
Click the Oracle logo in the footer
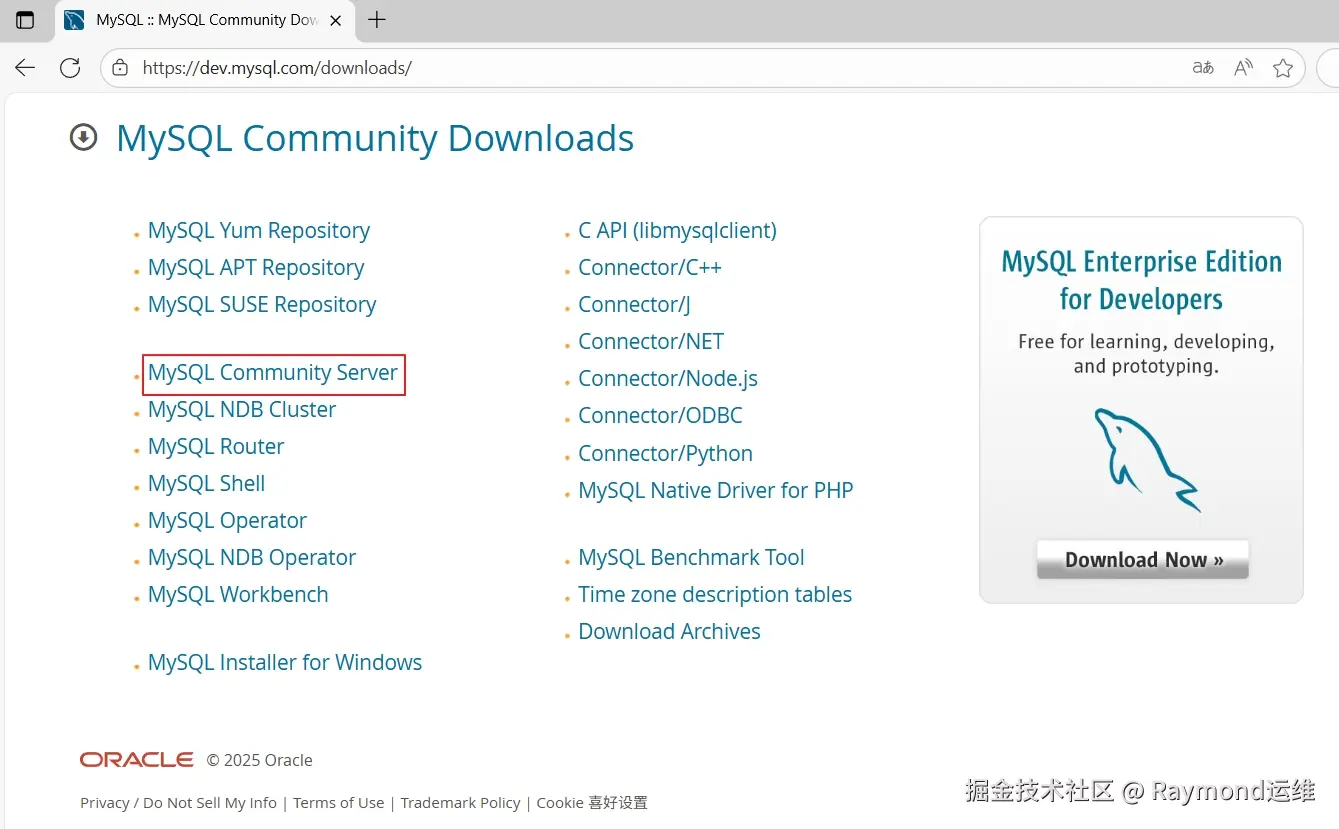click(137, 760)
